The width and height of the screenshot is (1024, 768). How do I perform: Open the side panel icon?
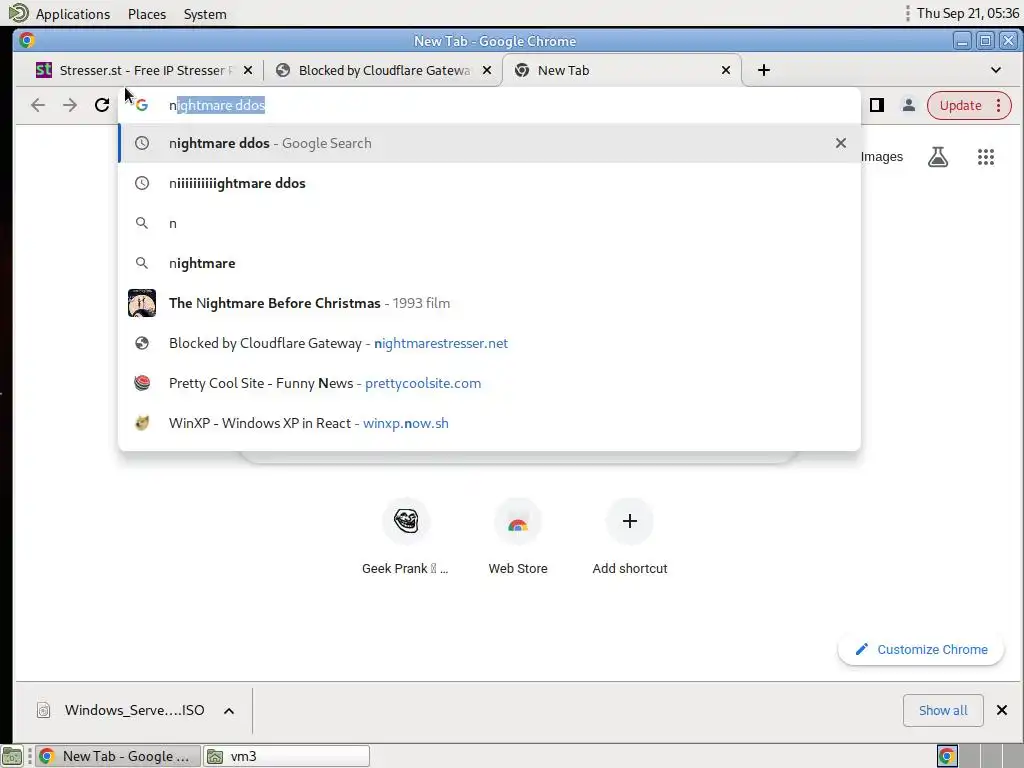pos(876,105)
